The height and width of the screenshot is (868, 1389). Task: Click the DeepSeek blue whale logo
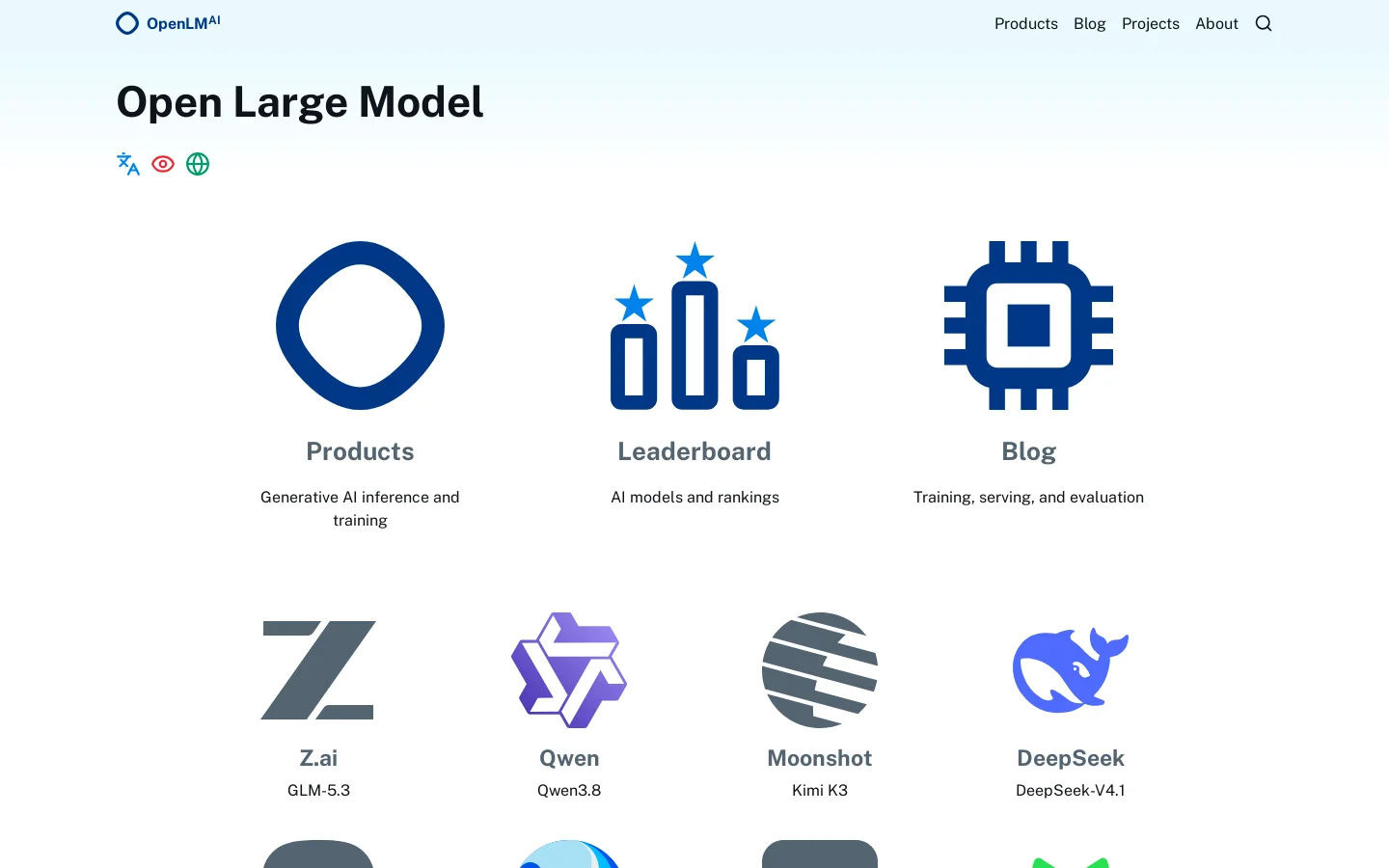pos(1071,670)
